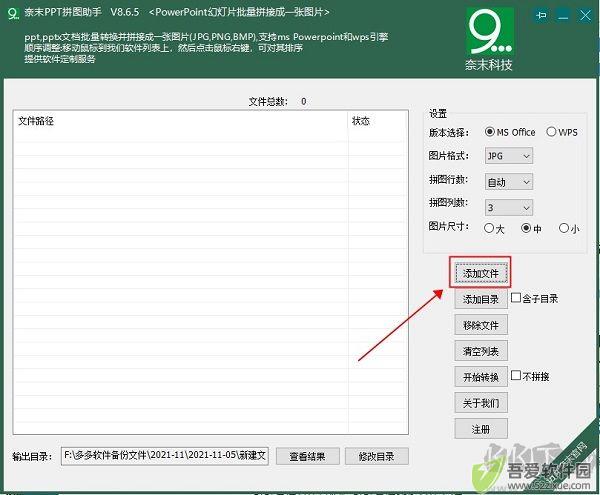Screen dimensions: 600x495
Task: Open the 图片格式 JPG dropdown
Action: pyautogui.click(x=509, y=156)
